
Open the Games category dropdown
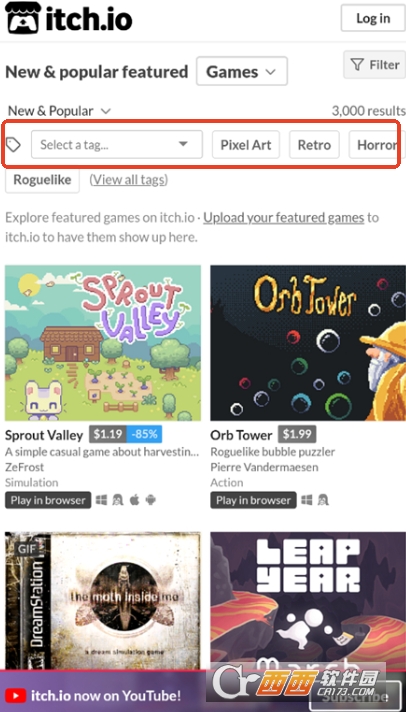[x=242, y=71]
